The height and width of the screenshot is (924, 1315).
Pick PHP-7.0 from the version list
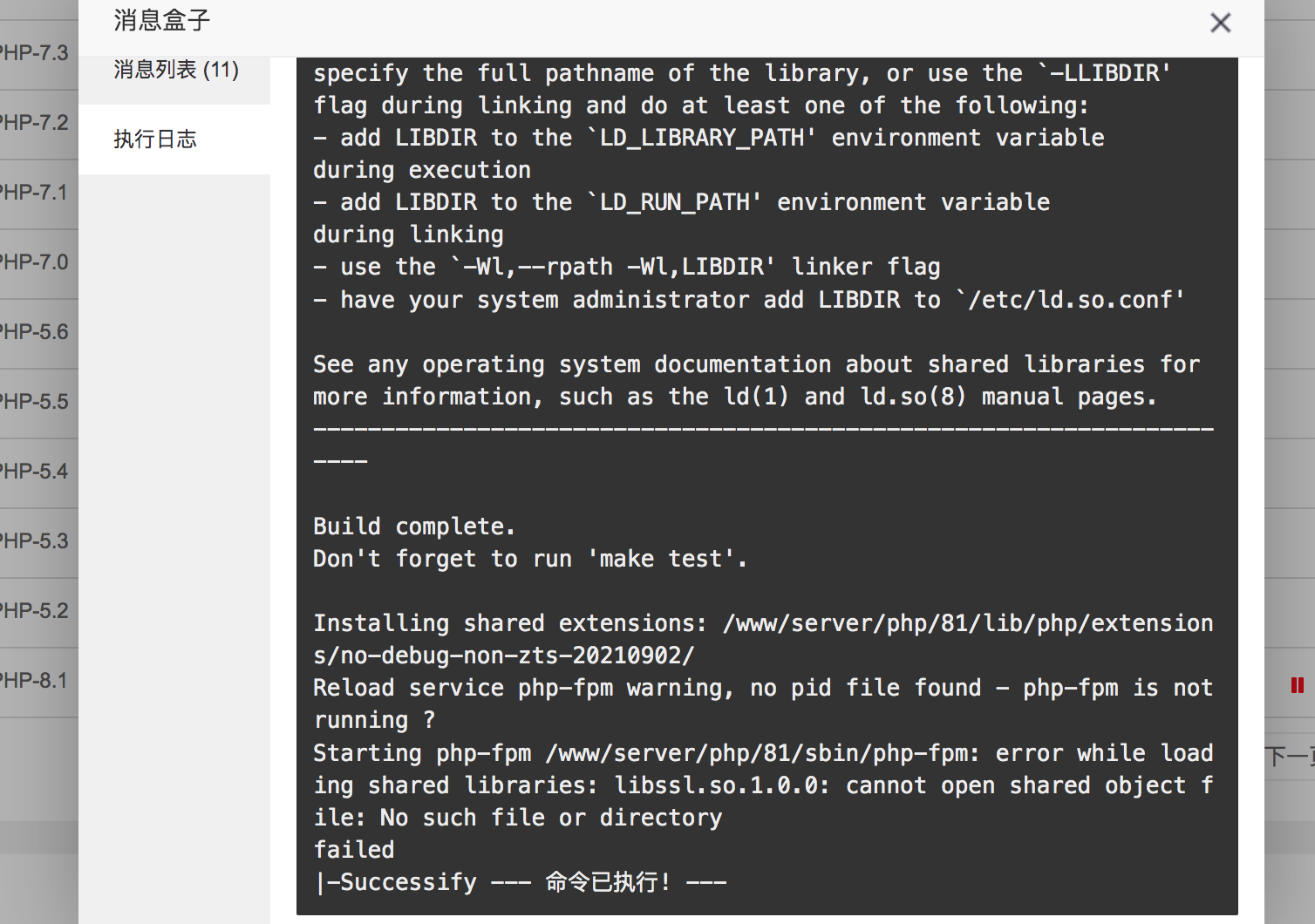point(34,262)
